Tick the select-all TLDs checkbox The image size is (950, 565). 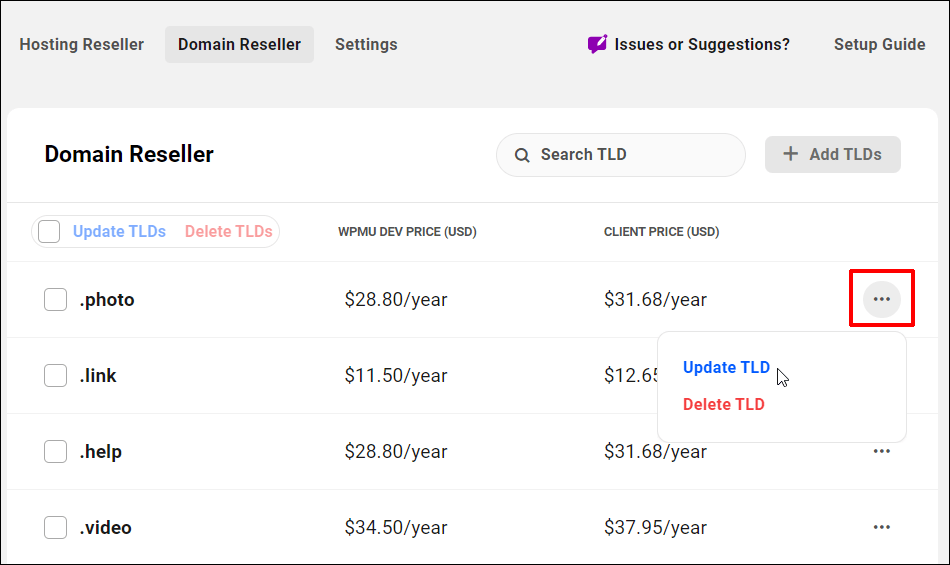point(49,232)
